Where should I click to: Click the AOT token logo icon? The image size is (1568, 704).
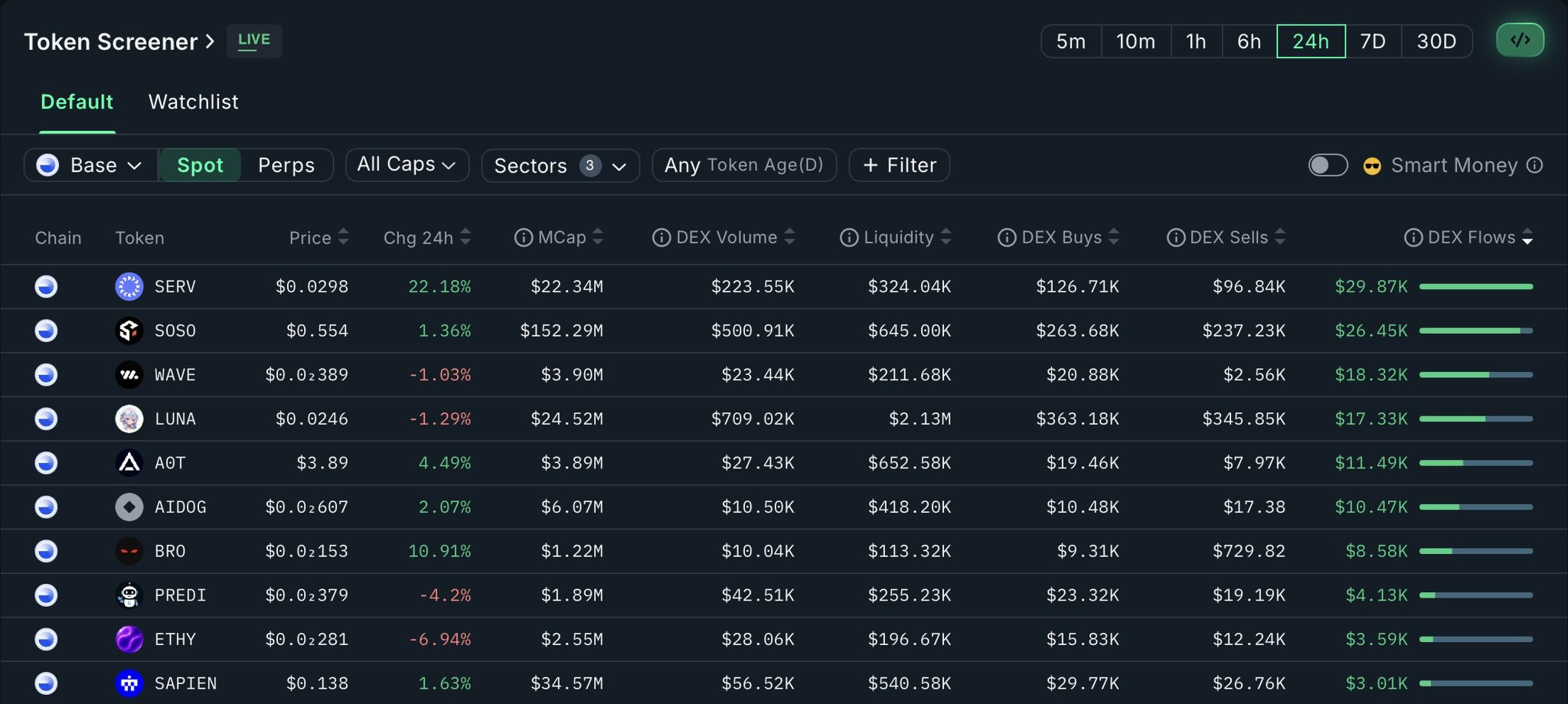click(x=129, y=463)
